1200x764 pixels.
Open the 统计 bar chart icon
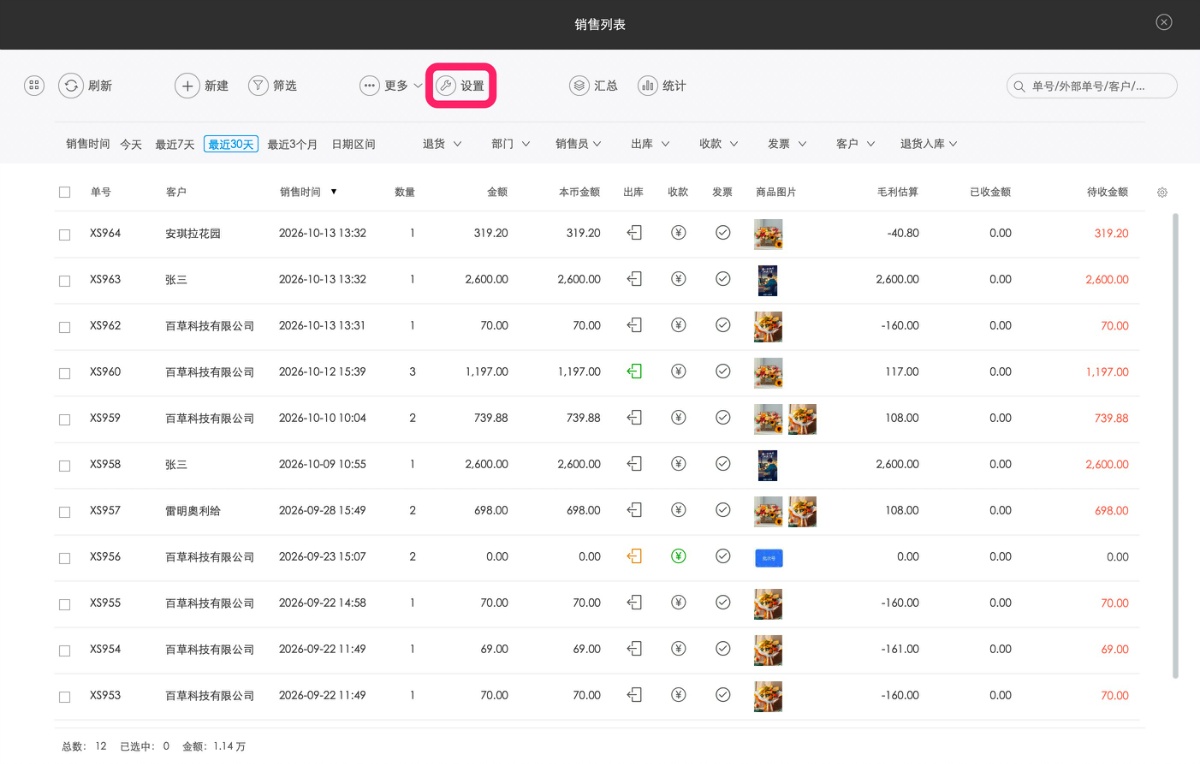(x=648, y=86)
